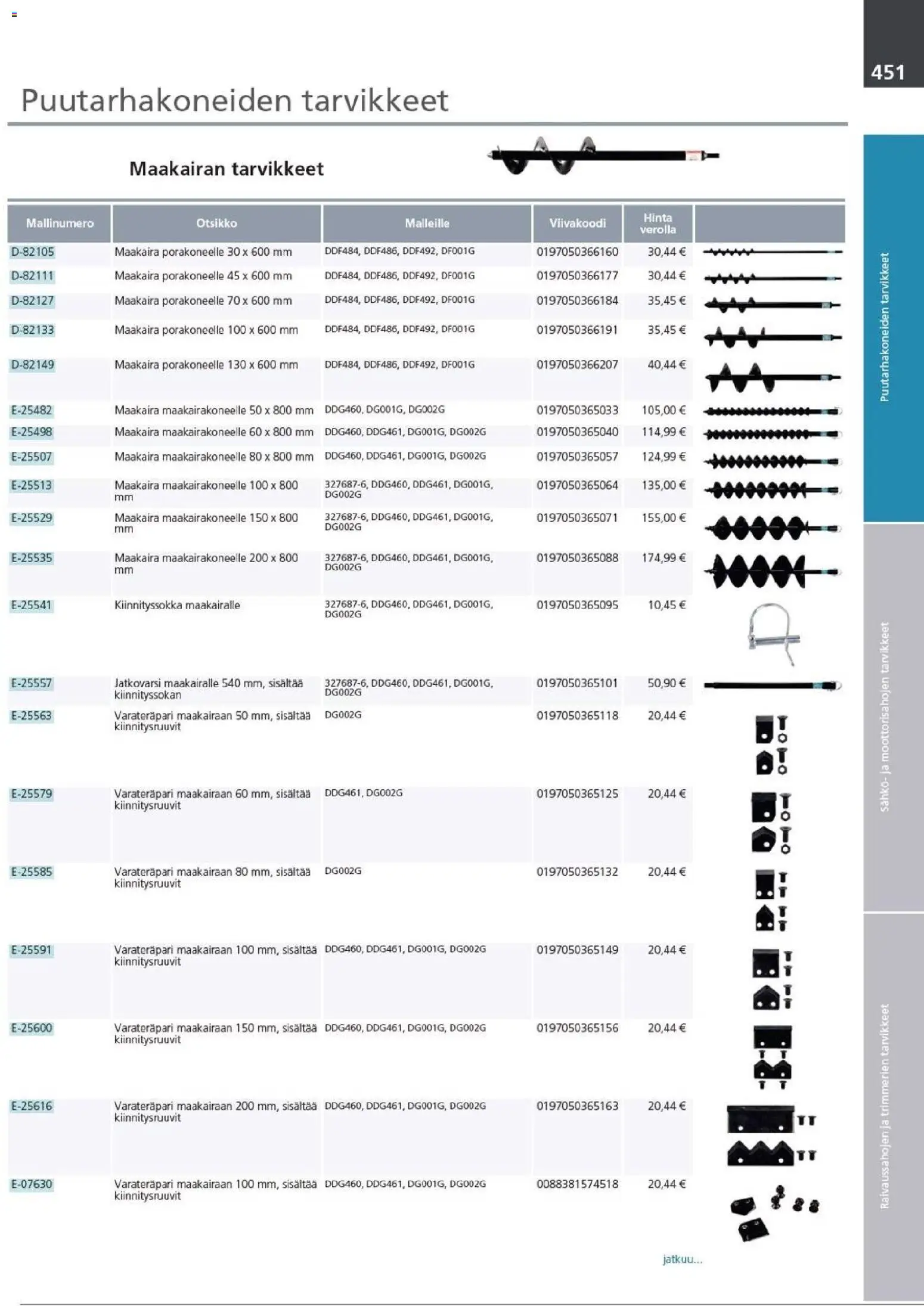924x1306 pixels.
Task: Click the 200 x 800 mm auger image
Action: (772, 572)
